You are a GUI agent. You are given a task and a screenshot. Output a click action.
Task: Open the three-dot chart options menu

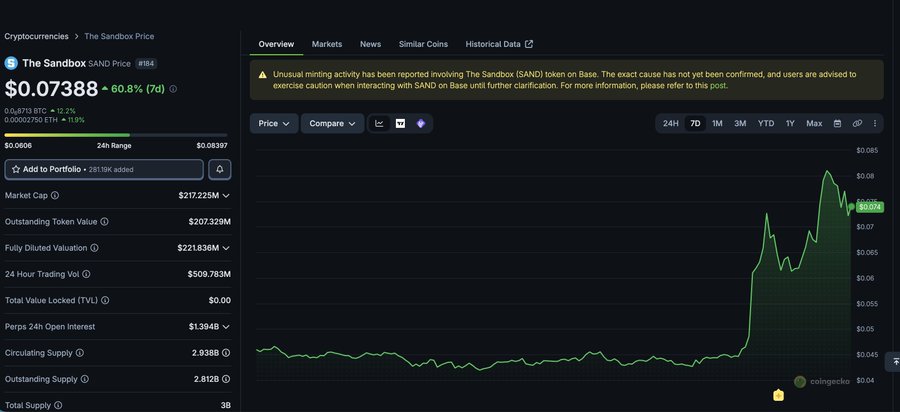click(875, 123)
